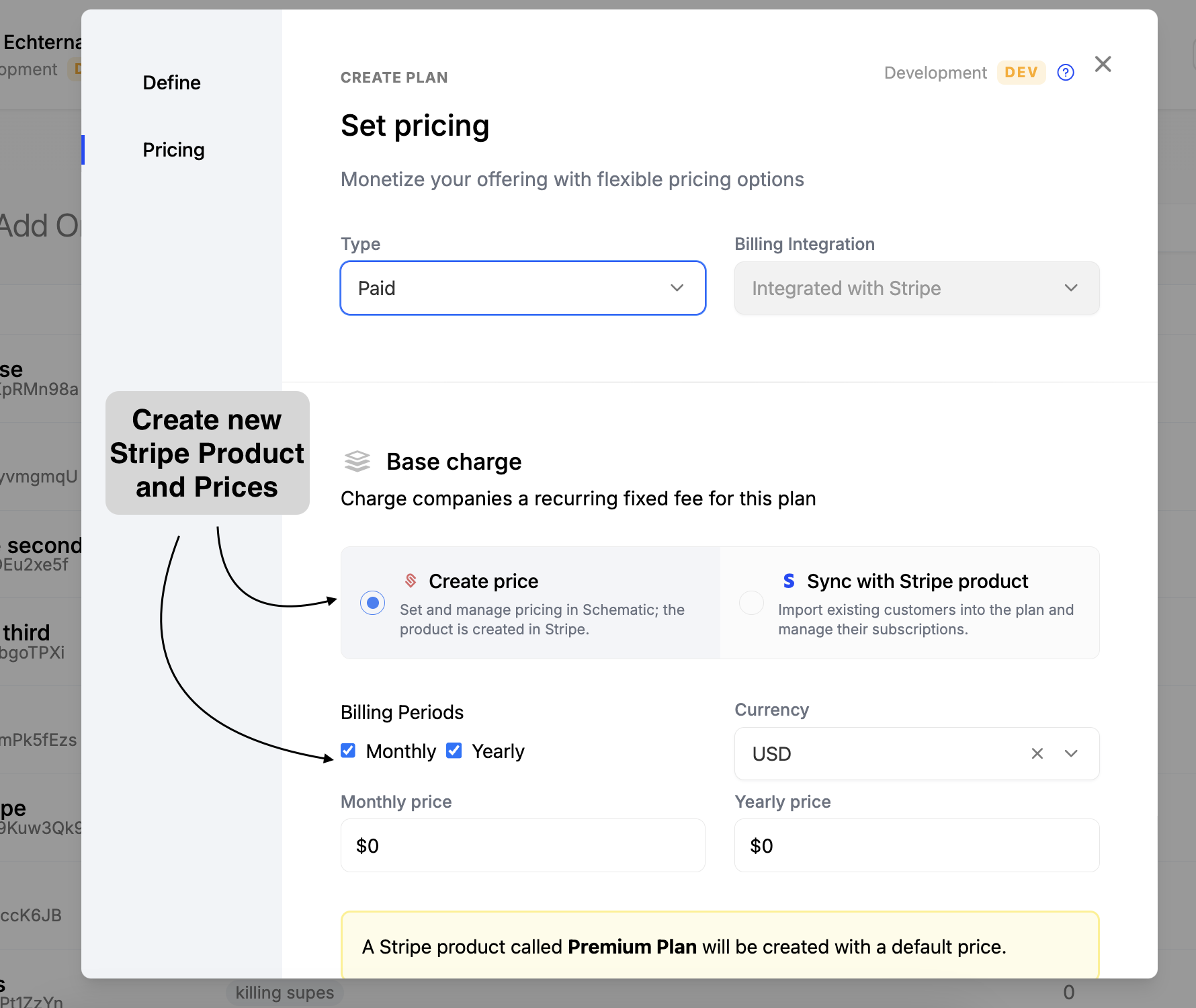Dismiss the Create Plan dialog
1196x1008 pixels.
[1103, 64]
